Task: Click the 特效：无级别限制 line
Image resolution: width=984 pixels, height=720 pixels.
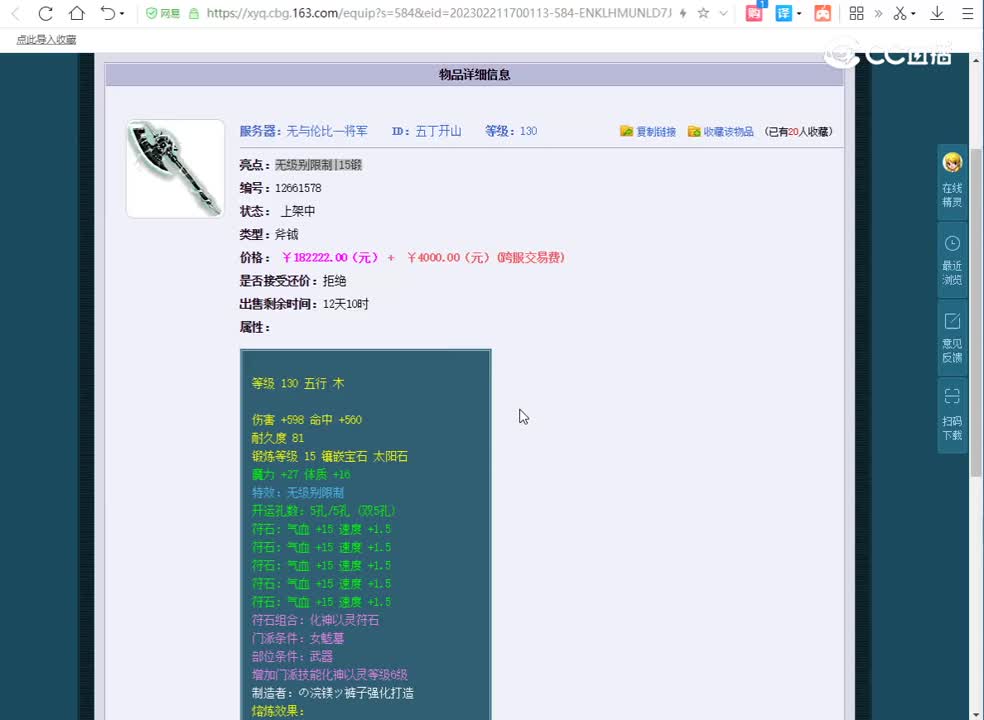Action: (297, 493)
